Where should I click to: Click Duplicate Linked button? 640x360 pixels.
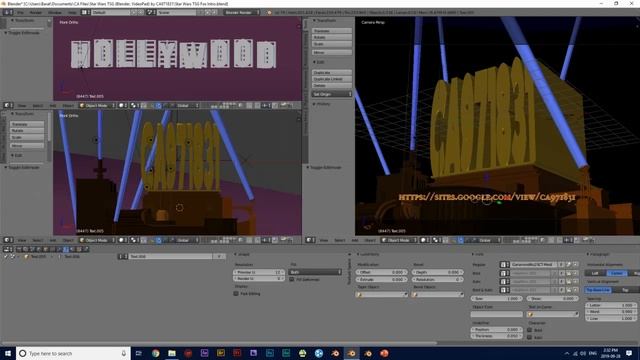(x=331, y=79)
